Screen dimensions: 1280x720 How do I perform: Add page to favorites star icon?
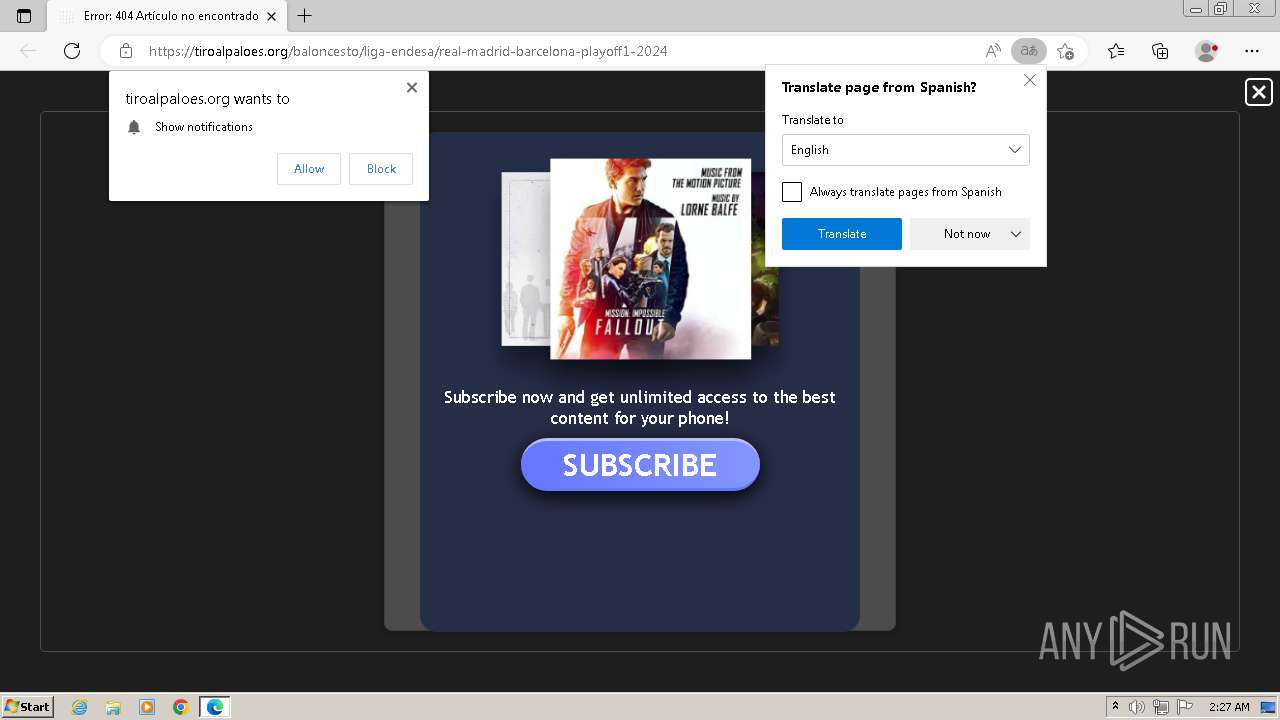[1065, 51]
